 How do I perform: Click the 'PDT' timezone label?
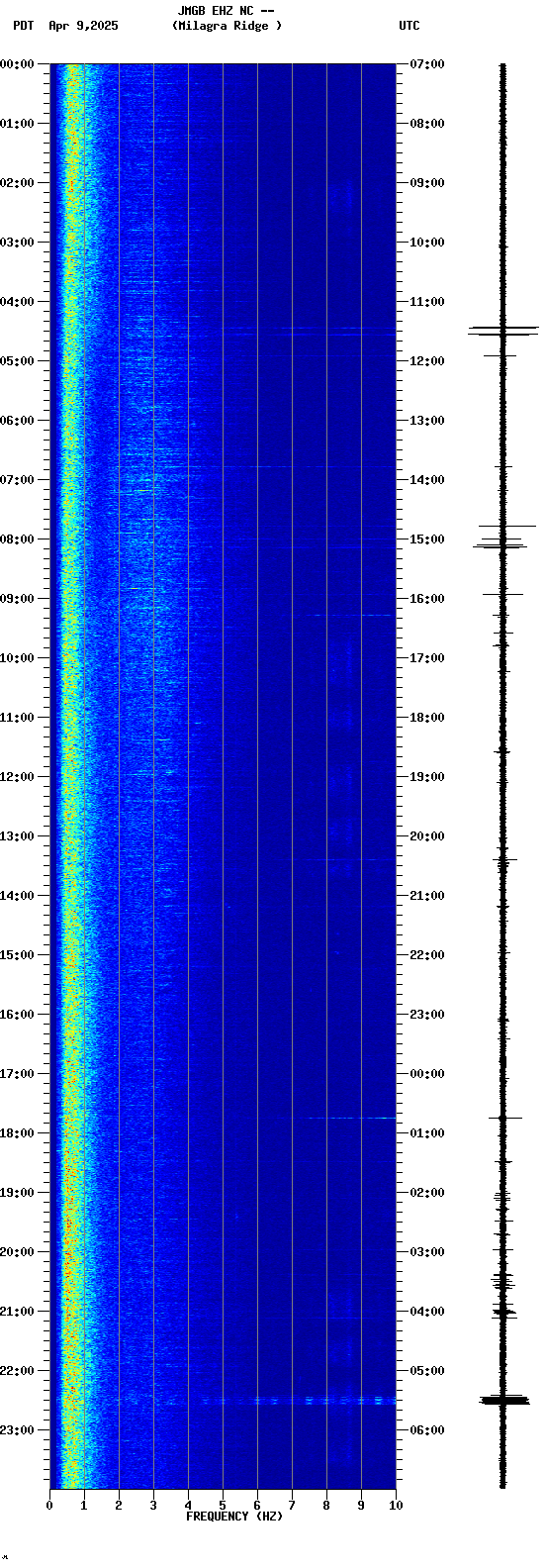click(23, 26)
